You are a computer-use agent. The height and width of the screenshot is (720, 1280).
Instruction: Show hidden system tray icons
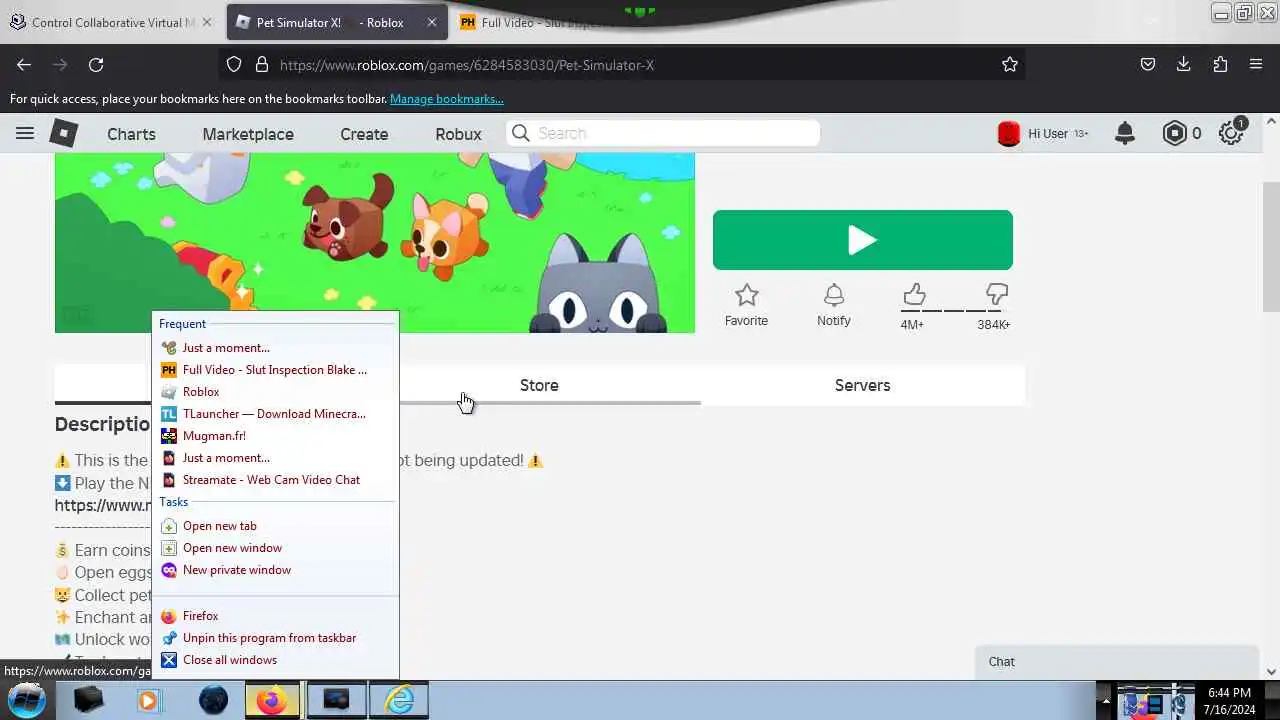1104,700
